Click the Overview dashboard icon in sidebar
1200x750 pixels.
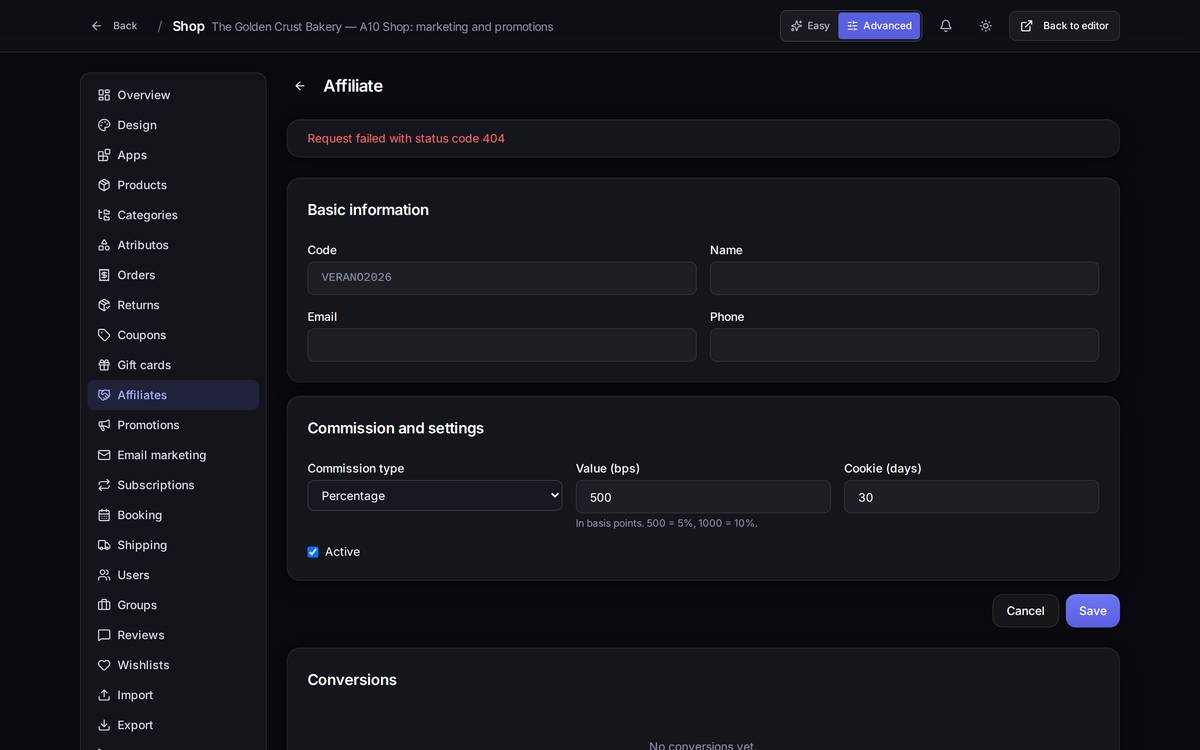[x=104, y=95]
